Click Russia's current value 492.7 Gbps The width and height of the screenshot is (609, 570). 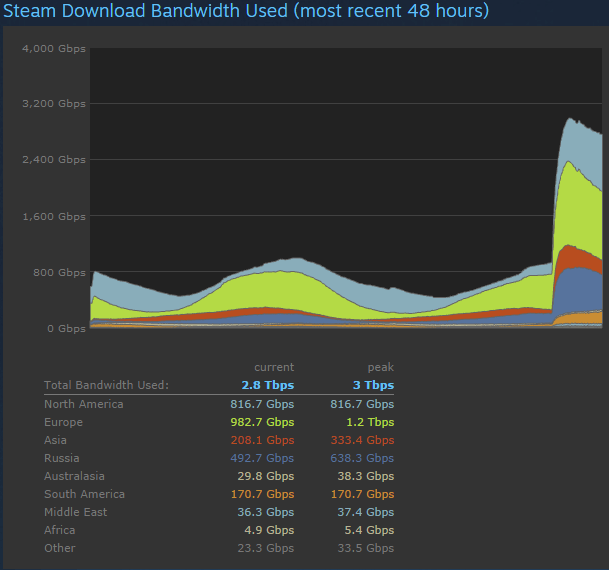pyautogui.click(x=262, y=458)
